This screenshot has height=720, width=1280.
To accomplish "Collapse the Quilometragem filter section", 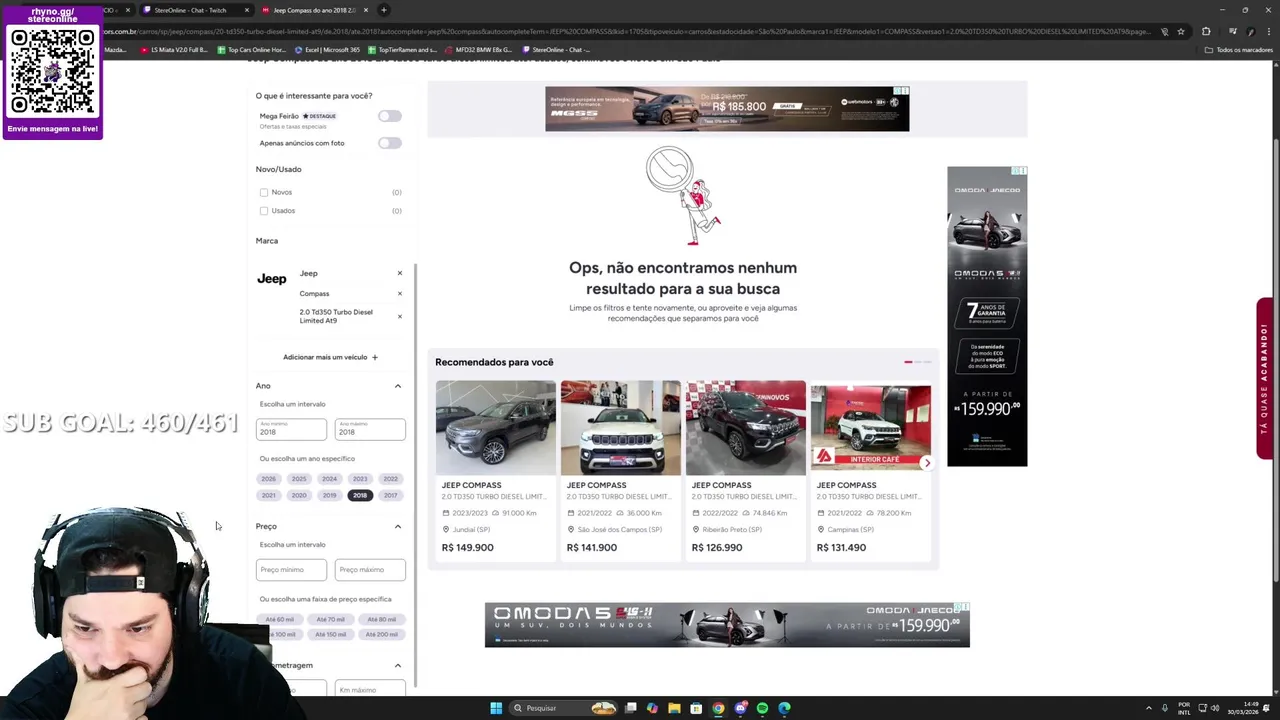I will click(397, 666).
